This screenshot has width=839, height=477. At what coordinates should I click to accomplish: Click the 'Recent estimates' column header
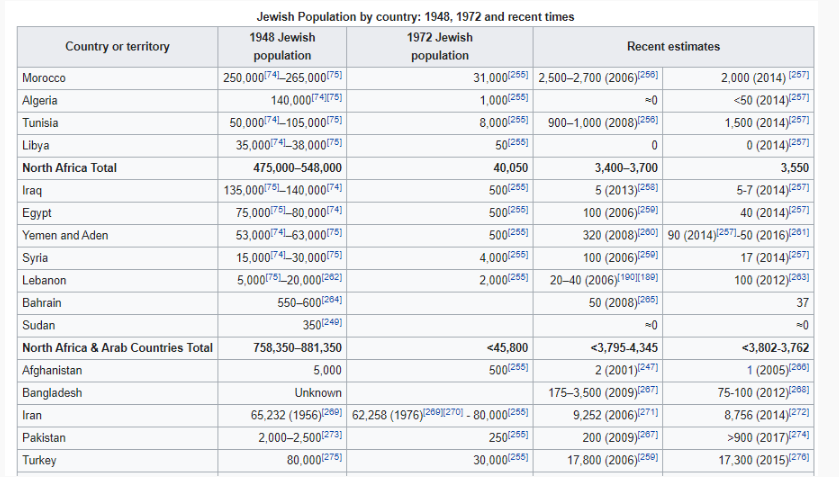[672, 46]
